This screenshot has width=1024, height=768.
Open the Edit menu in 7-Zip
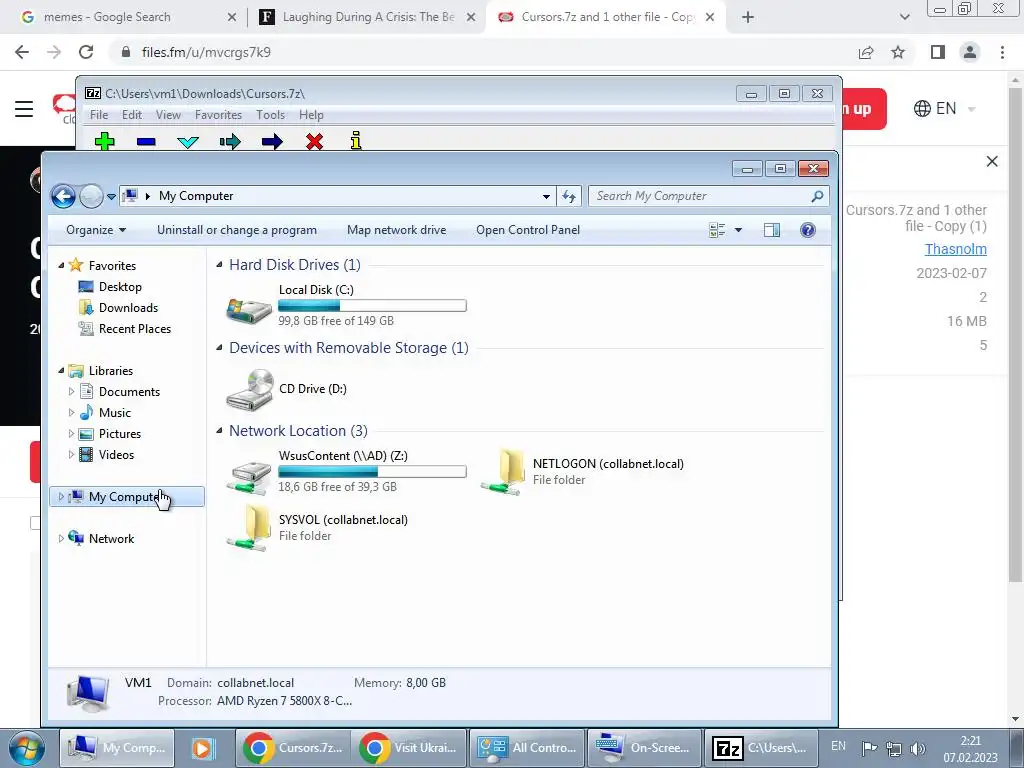pyautogui.click(x=132, y=115)
